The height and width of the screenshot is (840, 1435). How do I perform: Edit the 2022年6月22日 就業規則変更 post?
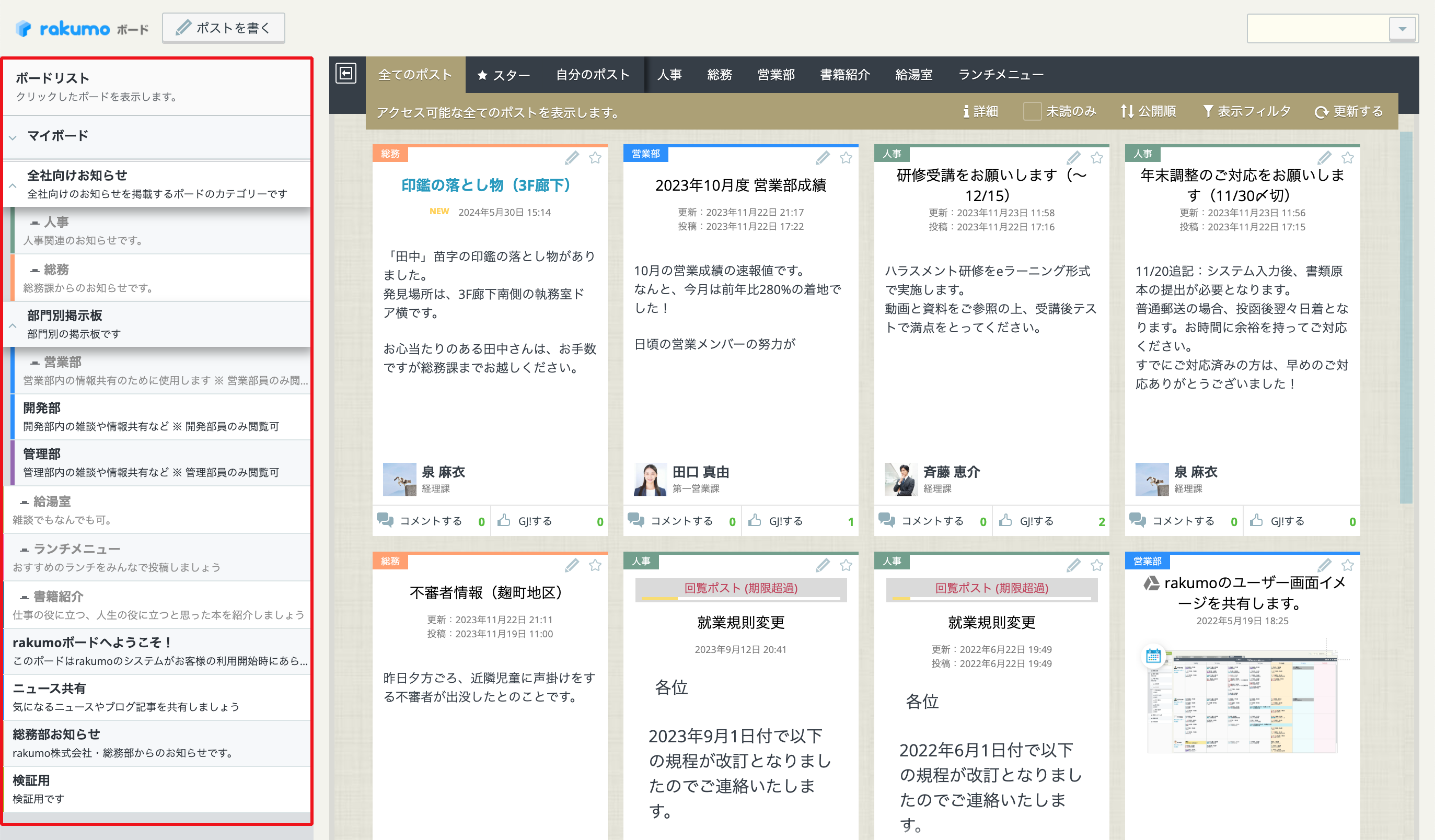(1073, 565)
